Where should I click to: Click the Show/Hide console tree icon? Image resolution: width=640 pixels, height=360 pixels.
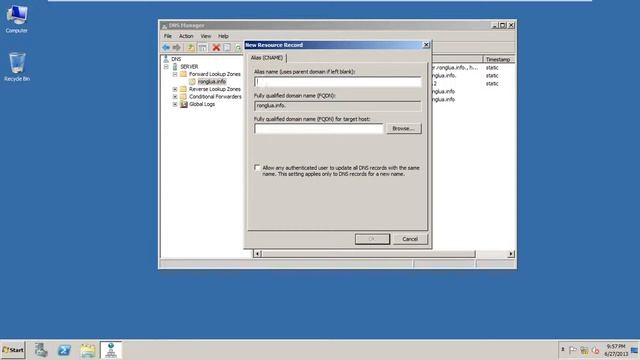tap(202, 47)
